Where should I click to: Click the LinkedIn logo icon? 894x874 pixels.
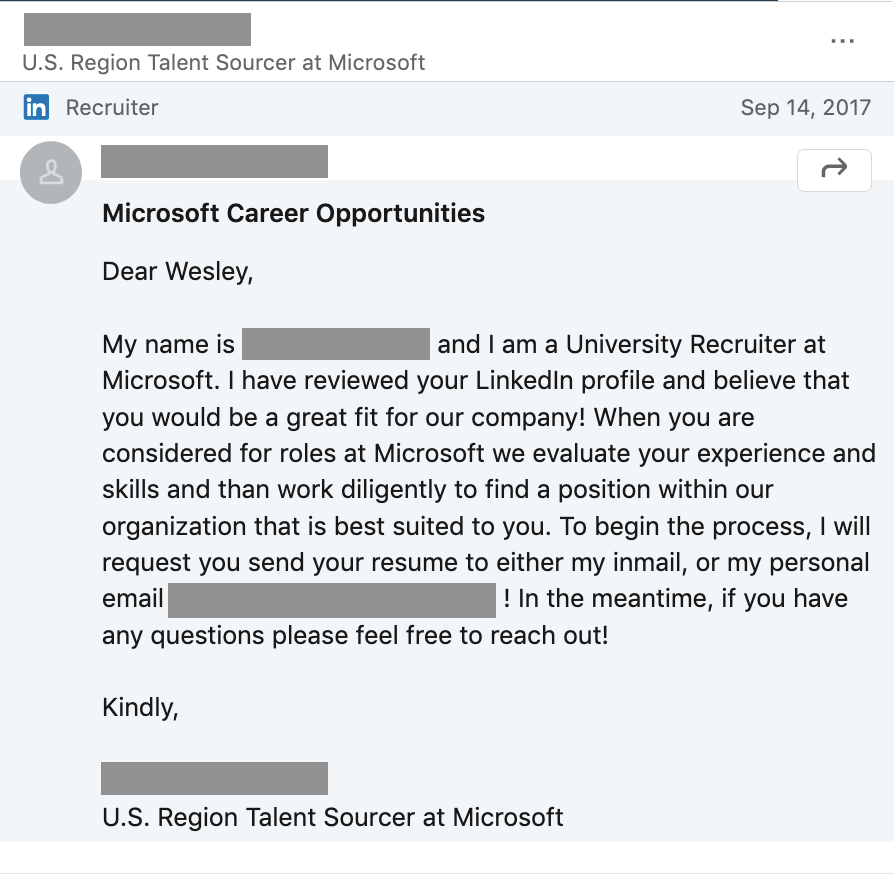pos(36,107)
